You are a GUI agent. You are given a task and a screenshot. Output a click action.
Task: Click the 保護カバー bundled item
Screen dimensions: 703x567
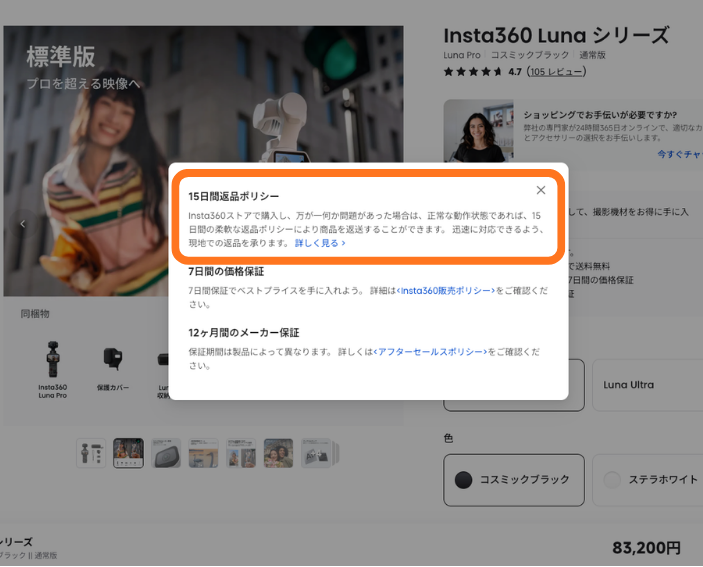(x=113, y=370)
